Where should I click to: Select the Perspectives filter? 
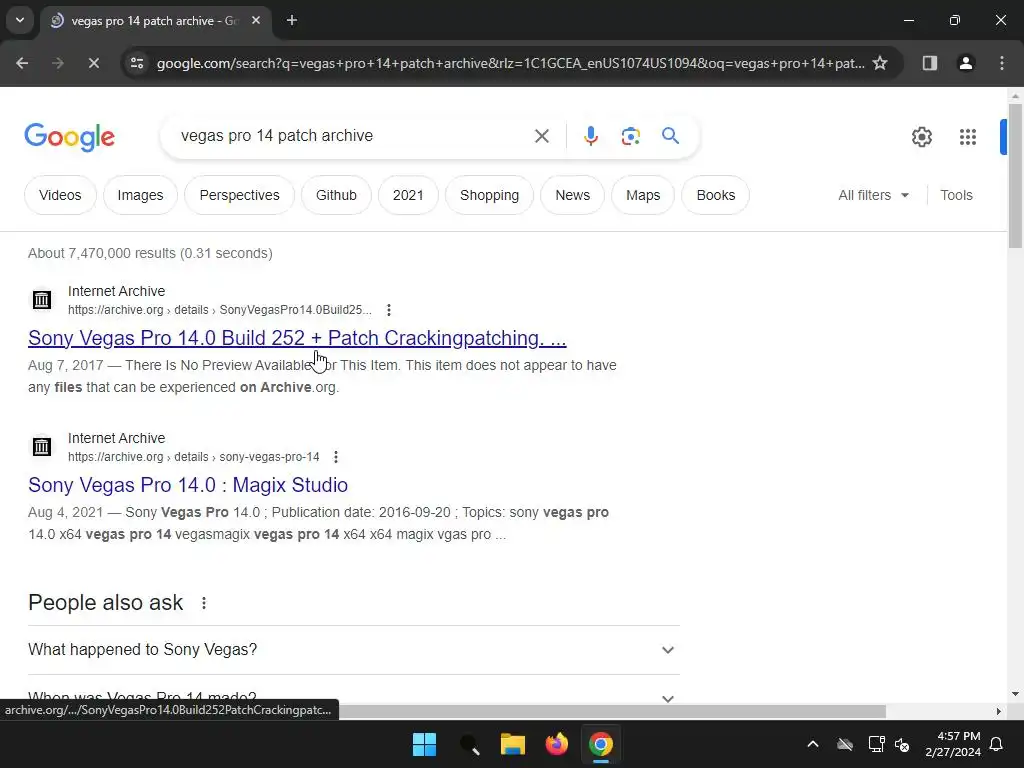(239, 195)
